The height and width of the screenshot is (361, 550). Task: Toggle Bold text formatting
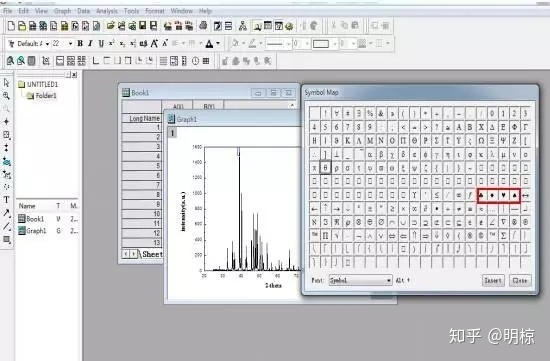tap(80, 44)
